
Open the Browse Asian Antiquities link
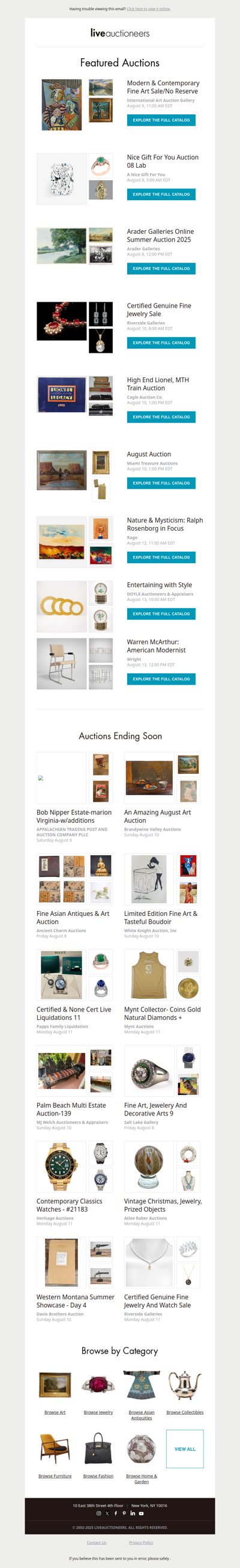142,1415
